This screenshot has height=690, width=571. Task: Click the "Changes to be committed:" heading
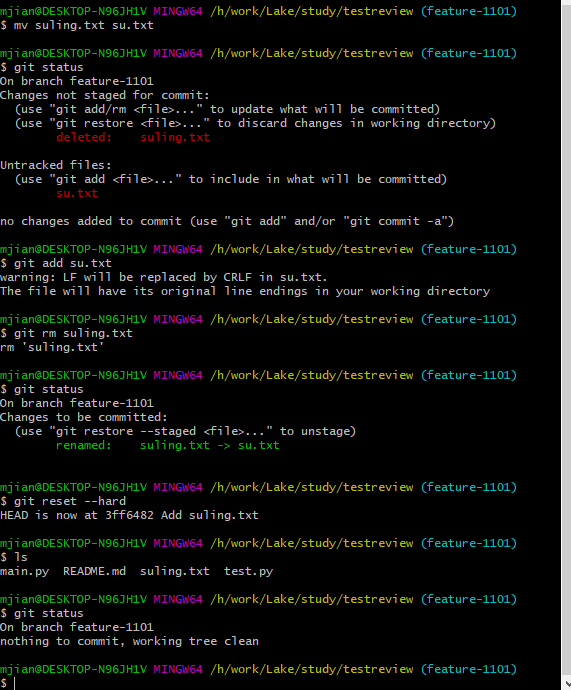[x=84, y=417]
